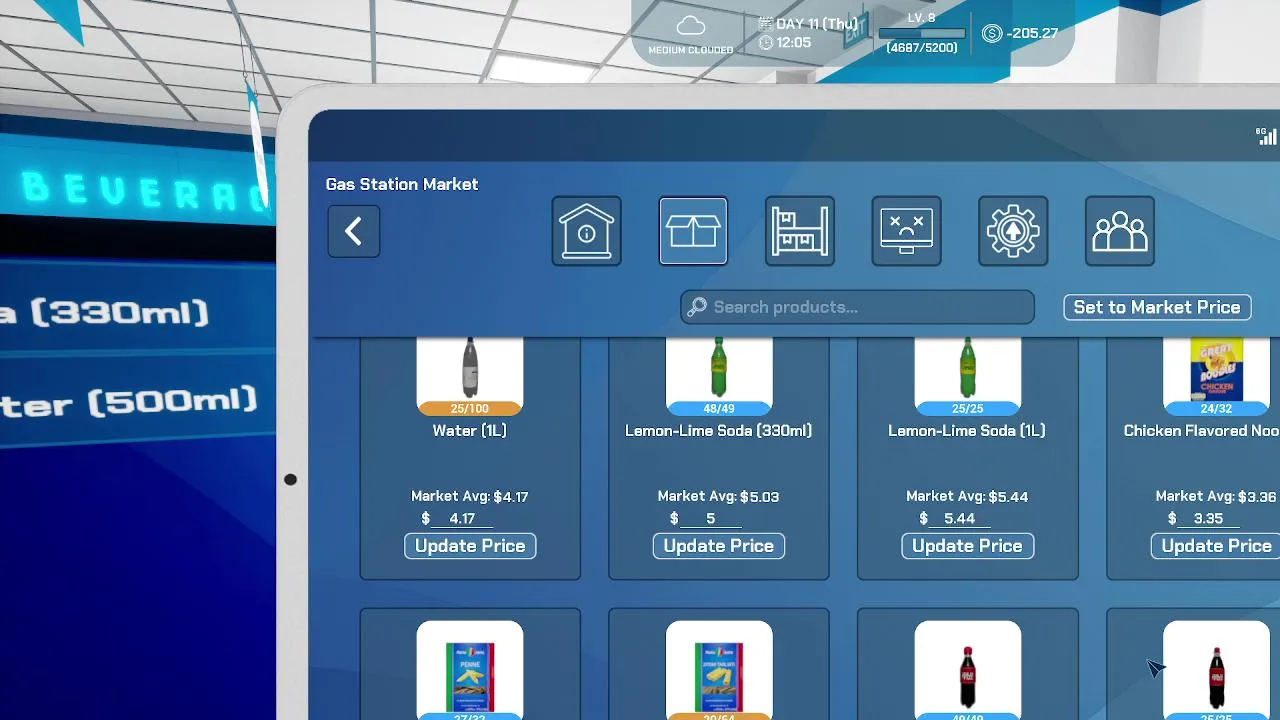The height and width of the screenshot is (720, 1280).
Task: Update price for Chicken Flavored Noodles
Action: (x=1216, y=546)
